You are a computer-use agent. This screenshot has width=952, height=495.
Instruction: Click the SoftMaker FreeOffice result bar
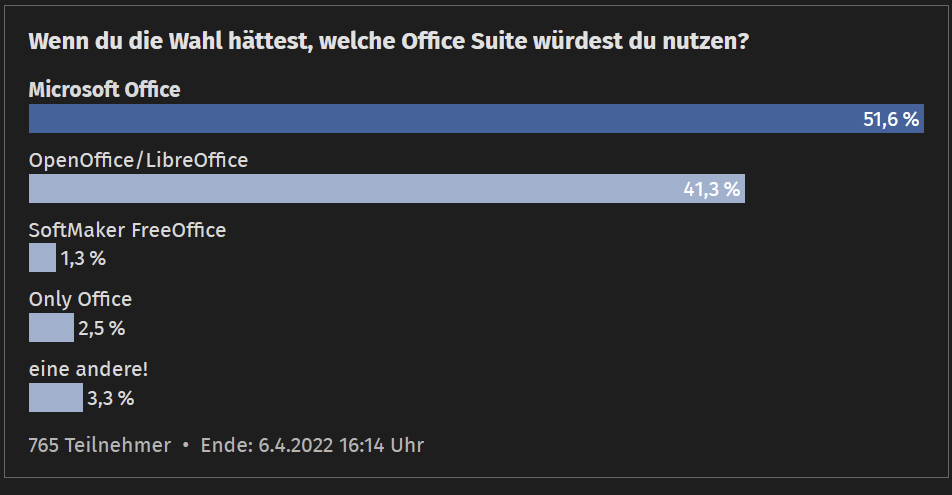(x=42, y=258)
